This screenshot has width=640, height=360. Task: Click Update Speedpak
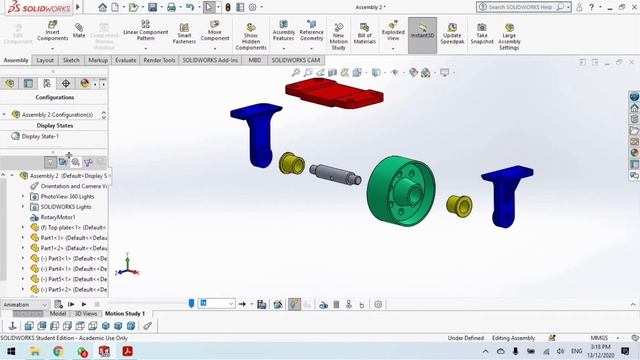click(452, 33)
